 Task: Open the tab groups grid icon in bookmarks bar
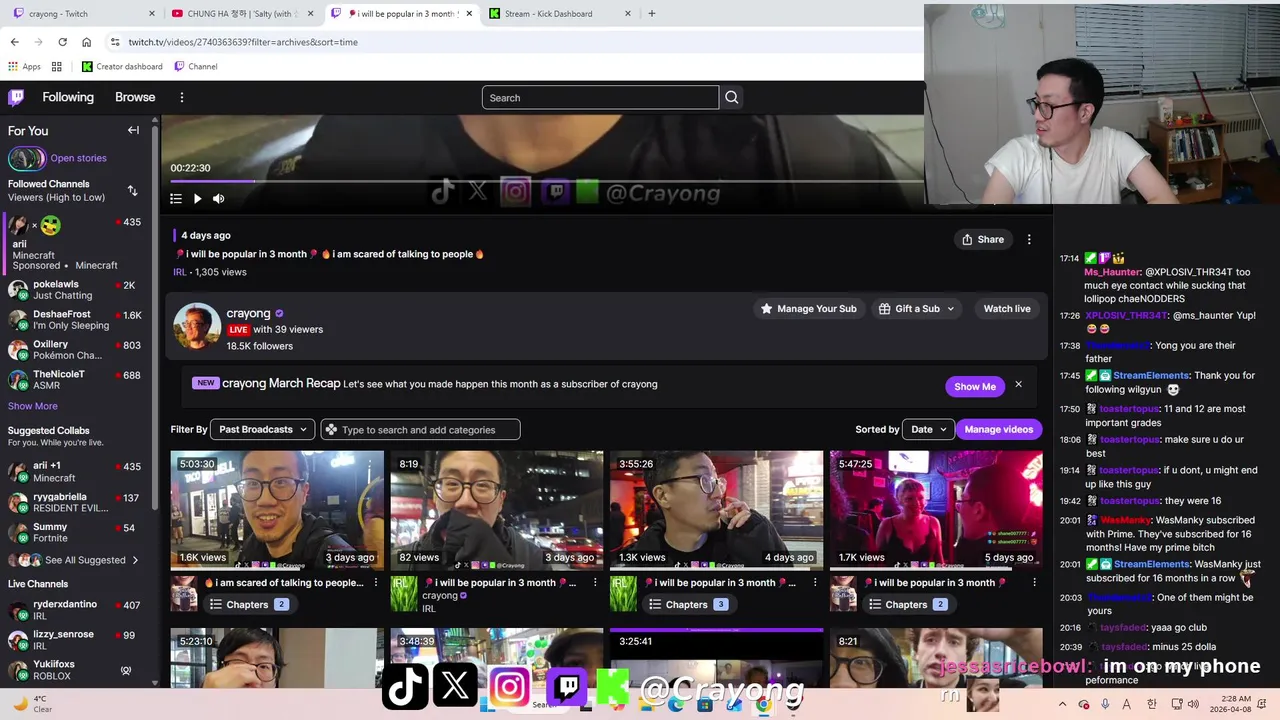point(57,66)
